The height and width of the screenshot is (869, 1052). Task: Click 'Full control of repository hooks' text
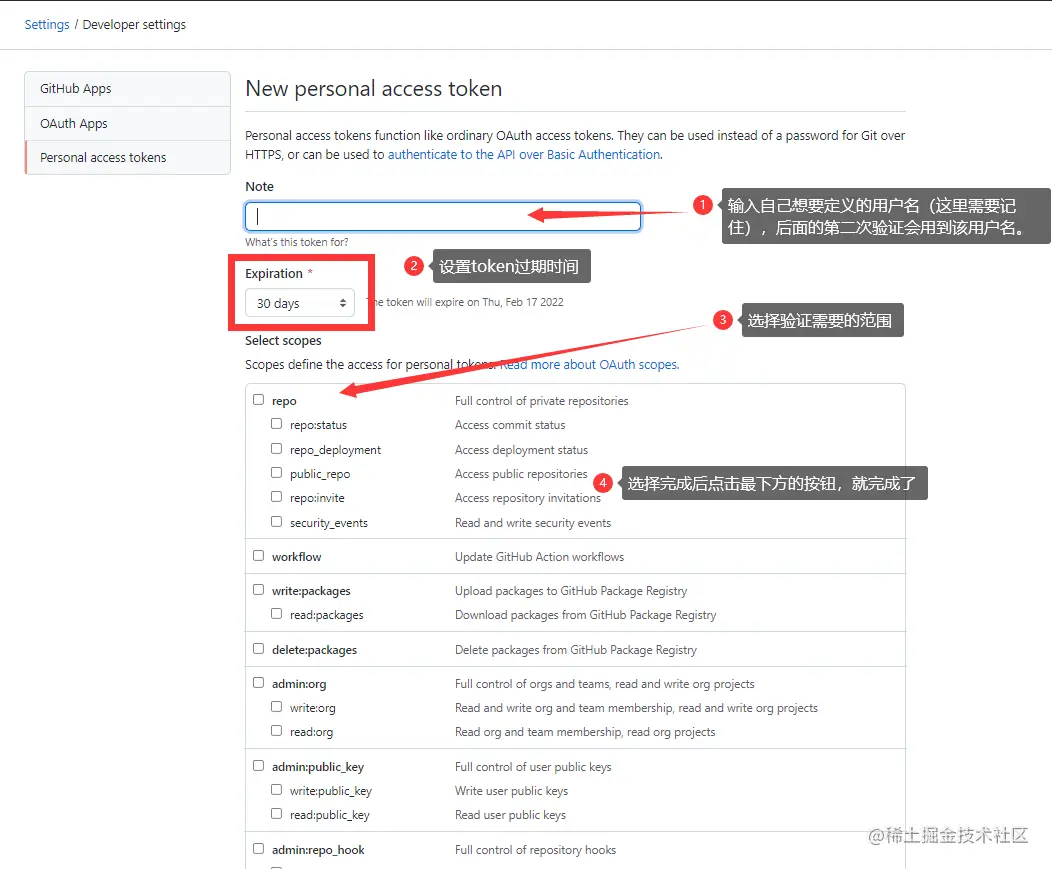tap(535, 850)
